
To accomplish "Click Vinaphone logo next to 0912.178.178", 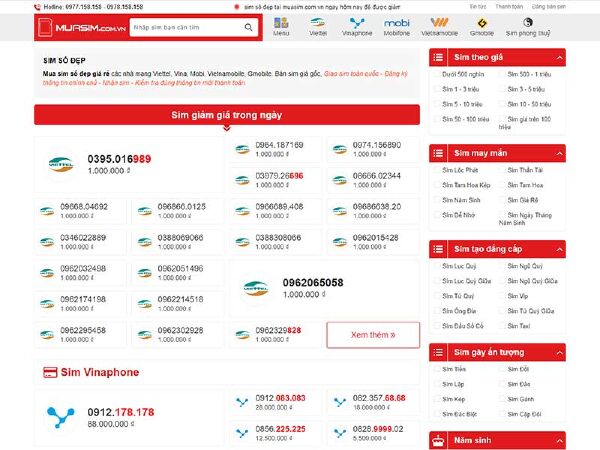I will pyautogui.click(x=60, y=417).
